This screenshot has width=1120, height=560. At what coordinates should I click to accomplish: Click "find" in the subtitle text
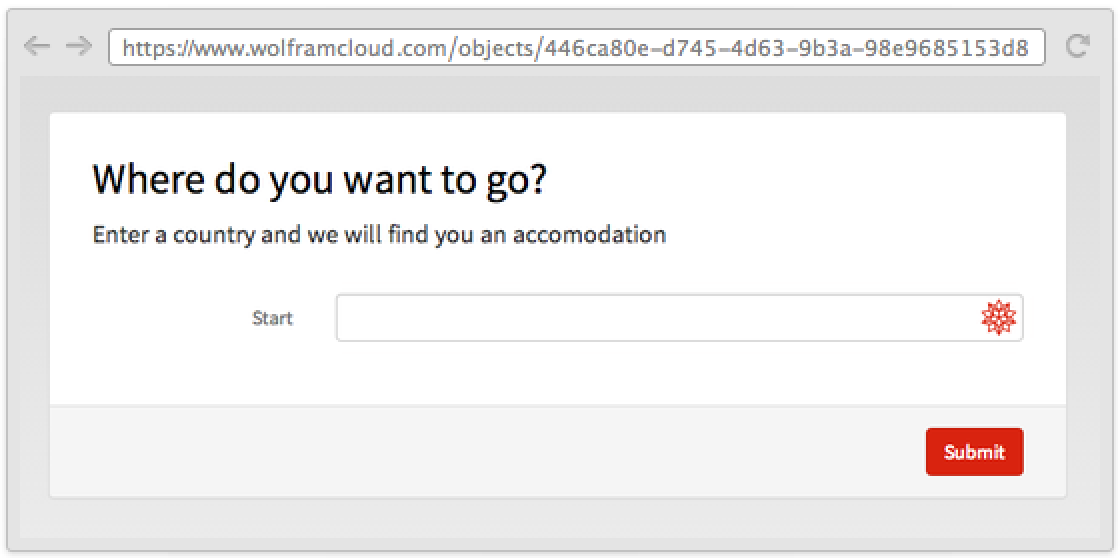(x=407, y=235)
